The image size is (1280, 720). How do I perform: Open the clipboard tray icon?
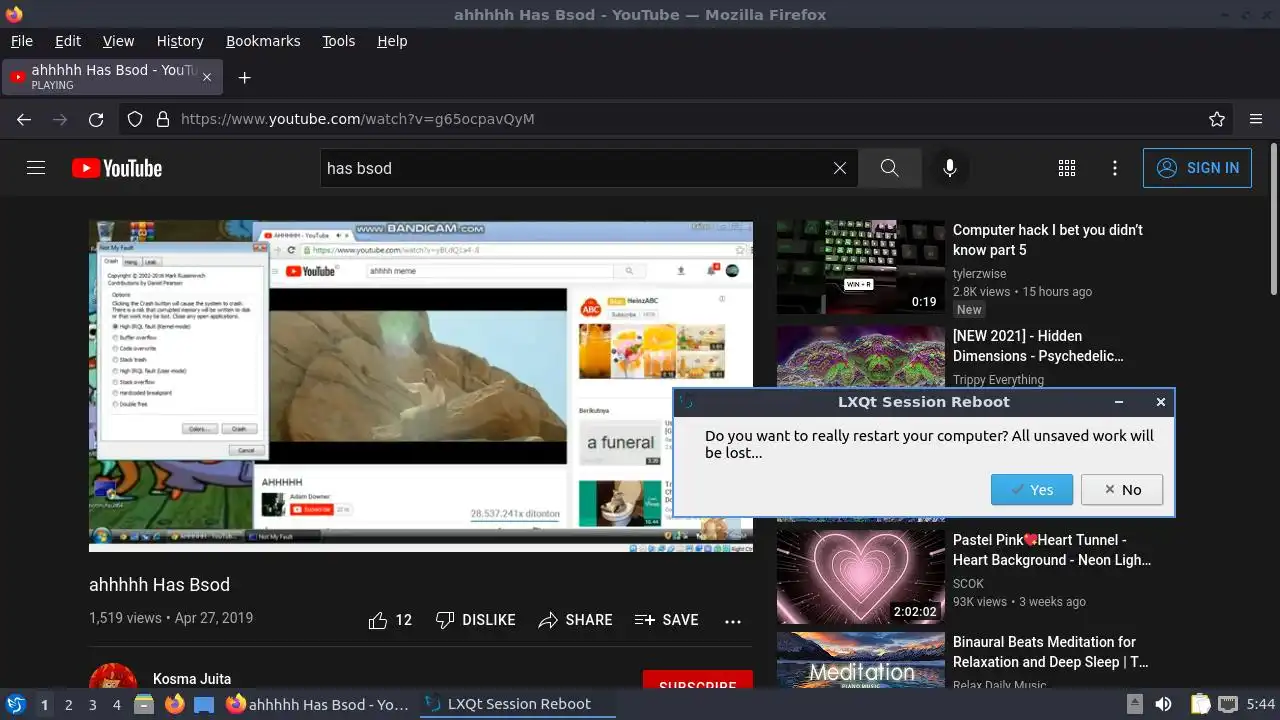[1200, 704]
